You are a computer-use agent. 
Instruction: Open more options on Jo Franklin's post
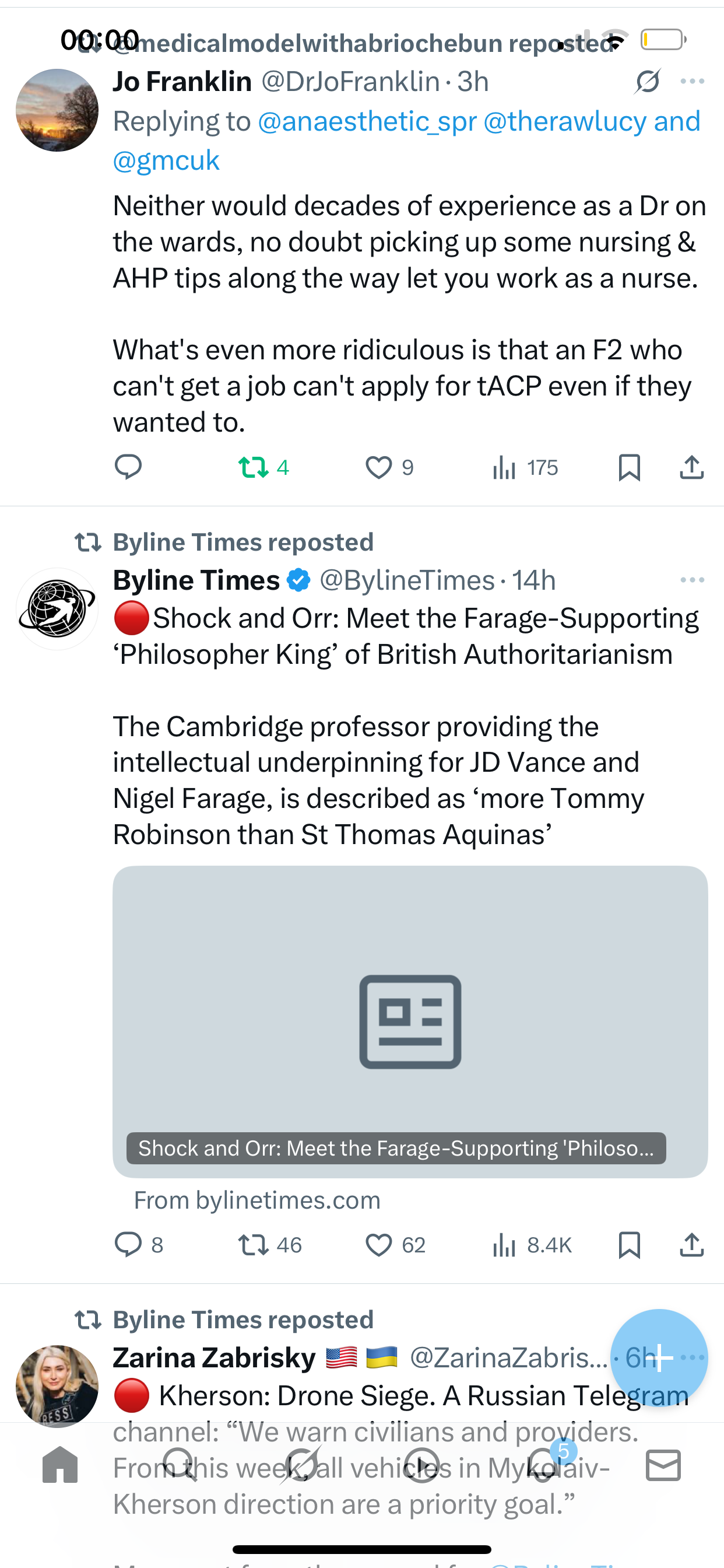pos(693,82)
